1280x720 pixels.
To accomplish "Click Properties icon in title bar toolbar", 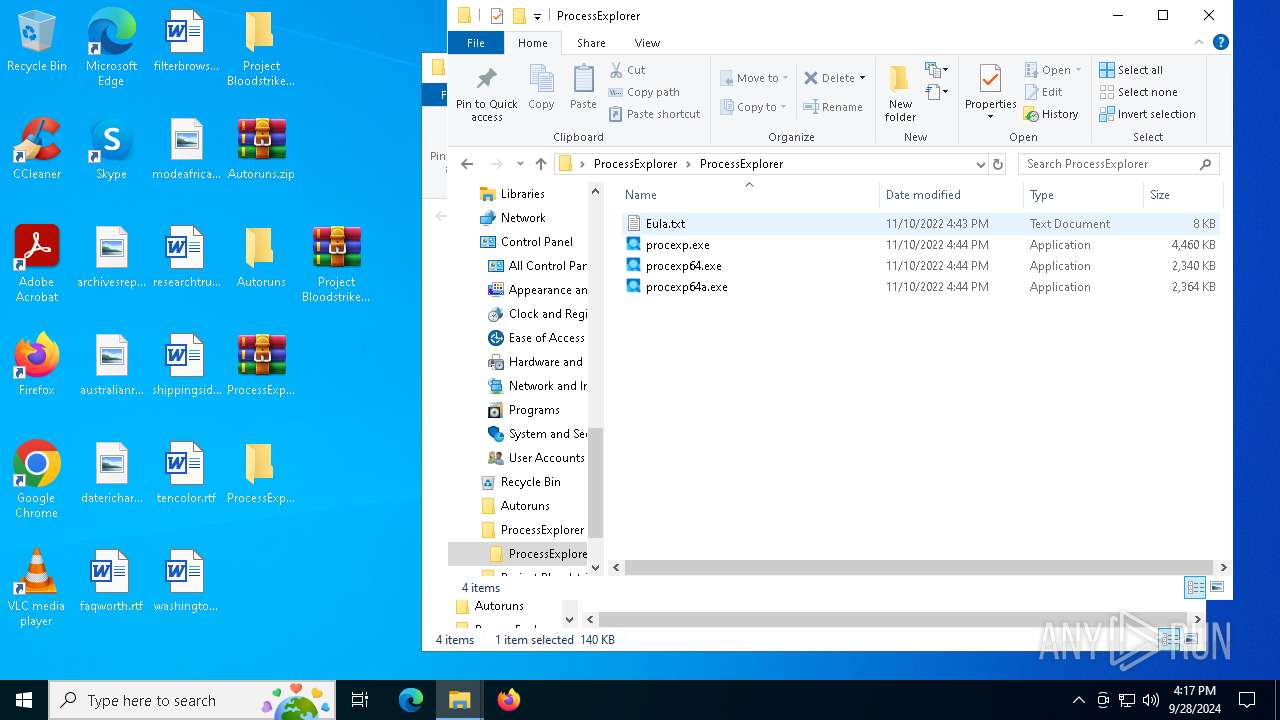I will coord(497,16).
